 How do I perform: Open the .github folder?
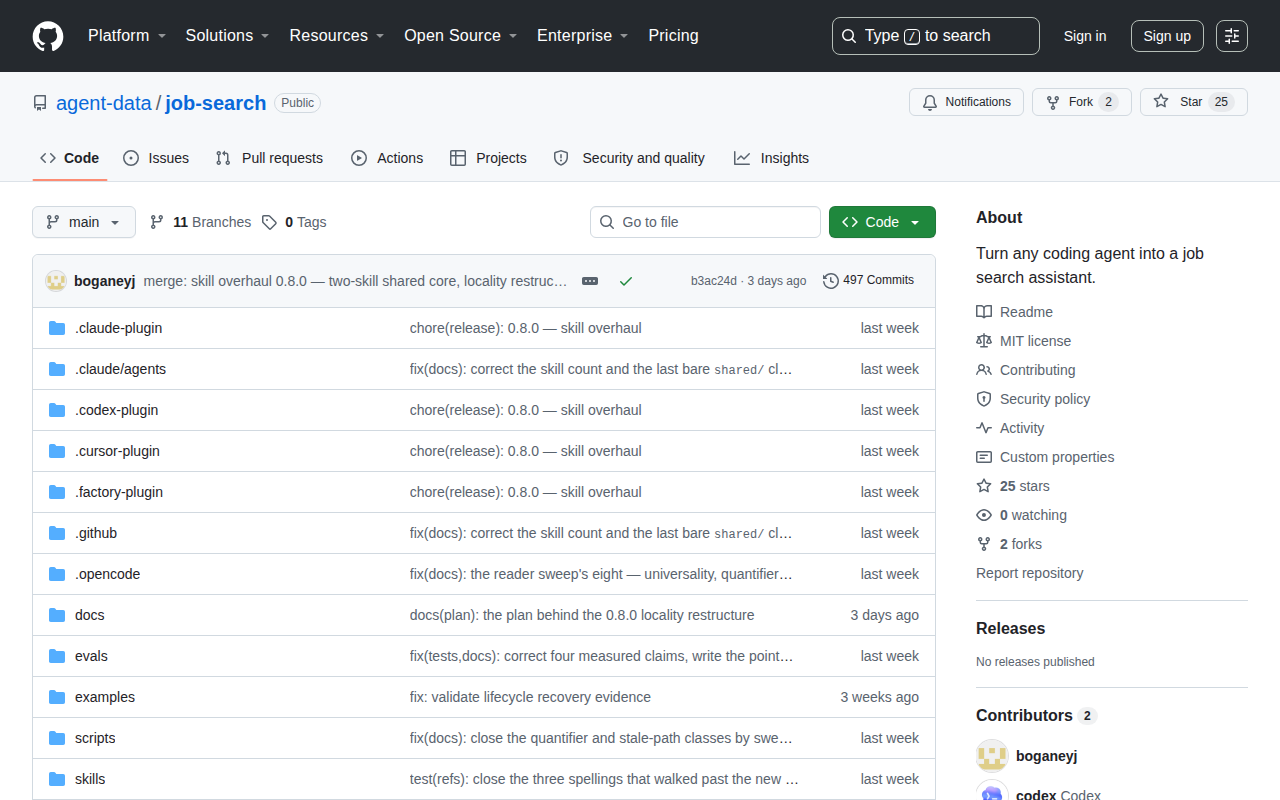point(96,533)
